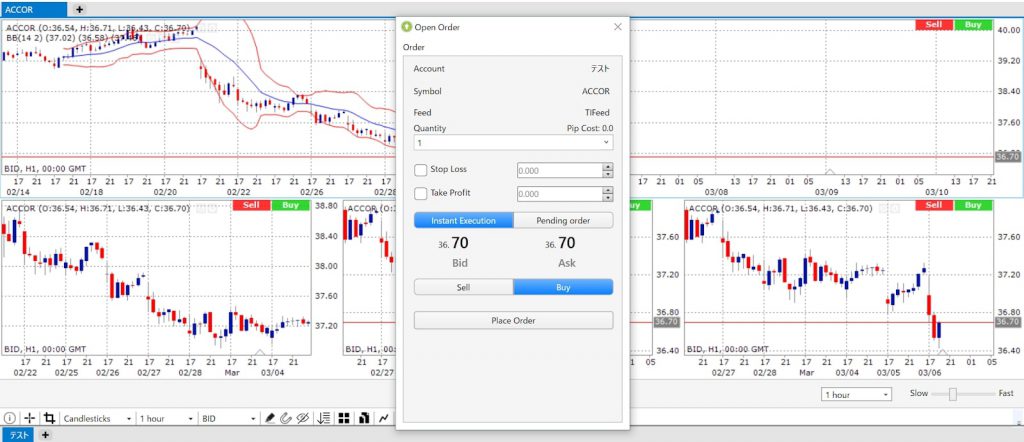Click the zigzag line chart icon
The width and height of the screenshot is (1024, 442).
point(383,418)
